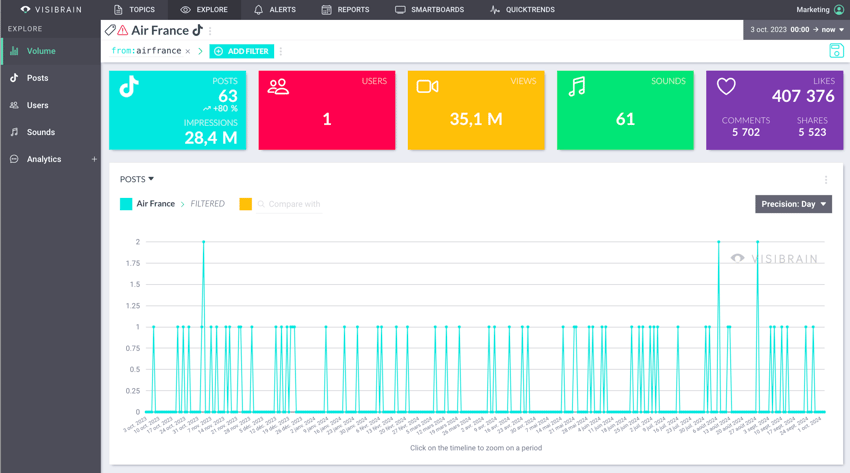Open the Smartboards tab
The image size is (850, 473).
[429, 10]
